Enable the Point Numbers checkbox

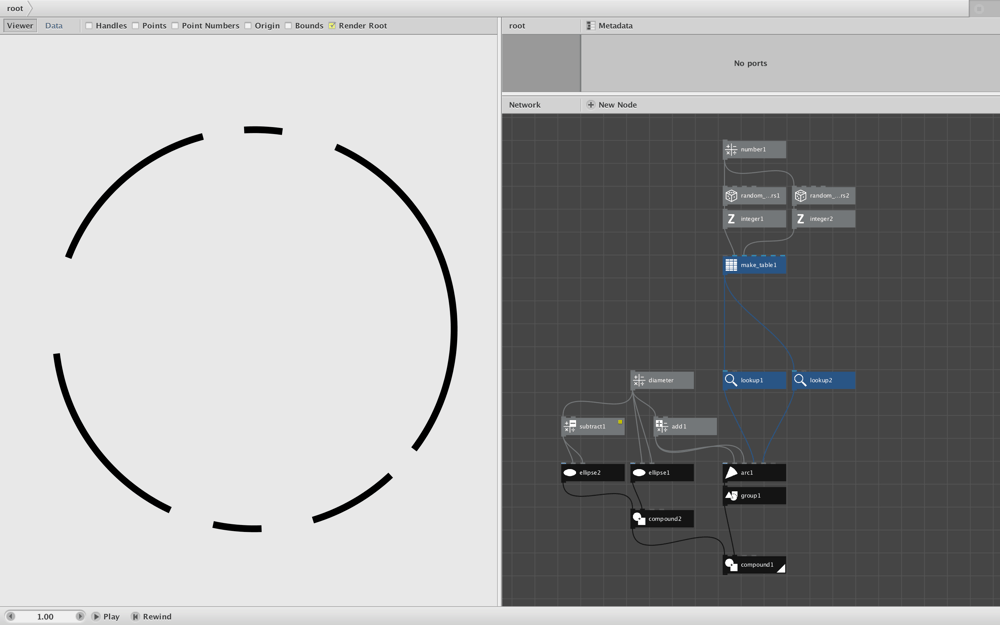175,26
